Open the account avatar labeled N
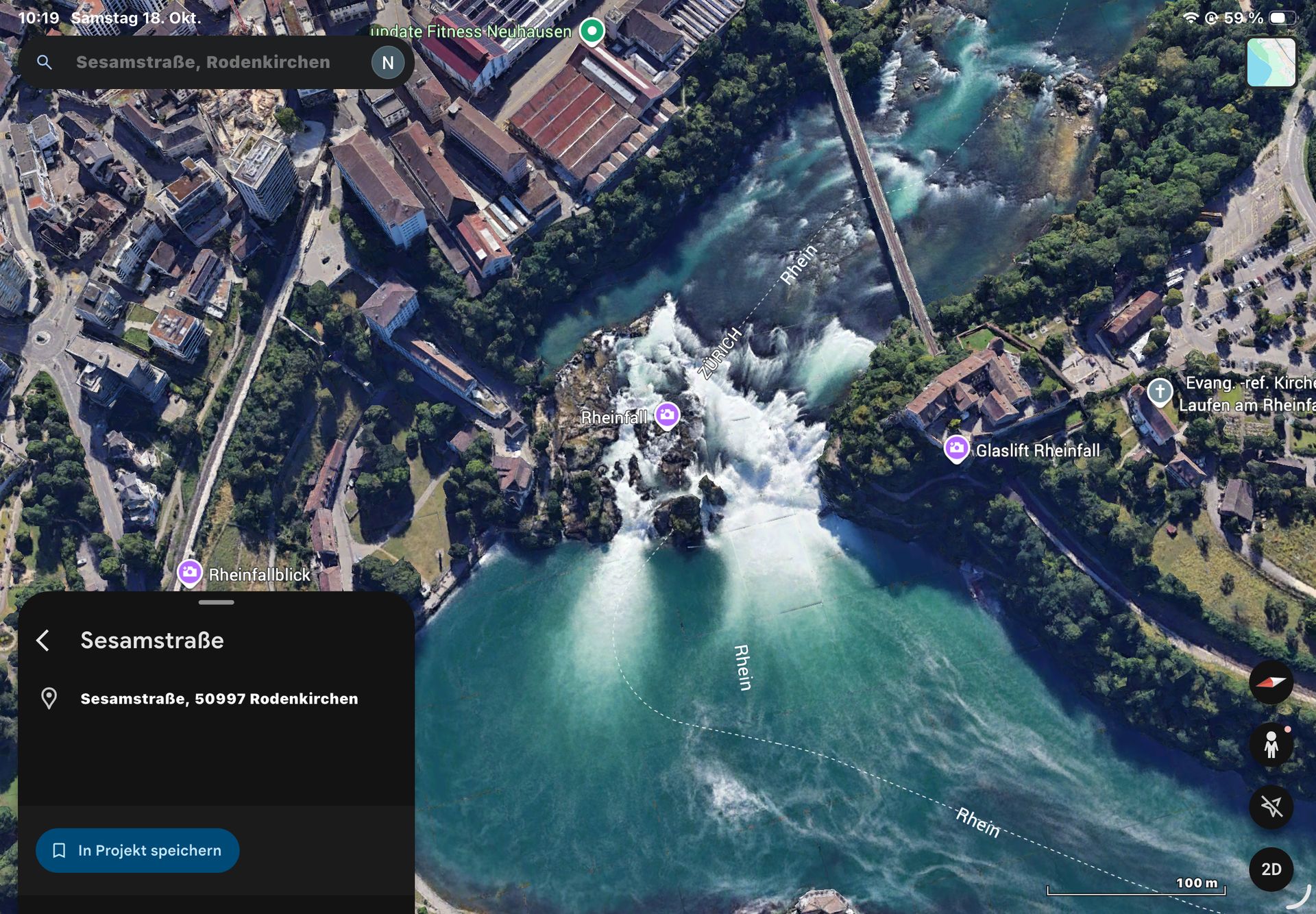The image size is (1316, 914). 387,62
